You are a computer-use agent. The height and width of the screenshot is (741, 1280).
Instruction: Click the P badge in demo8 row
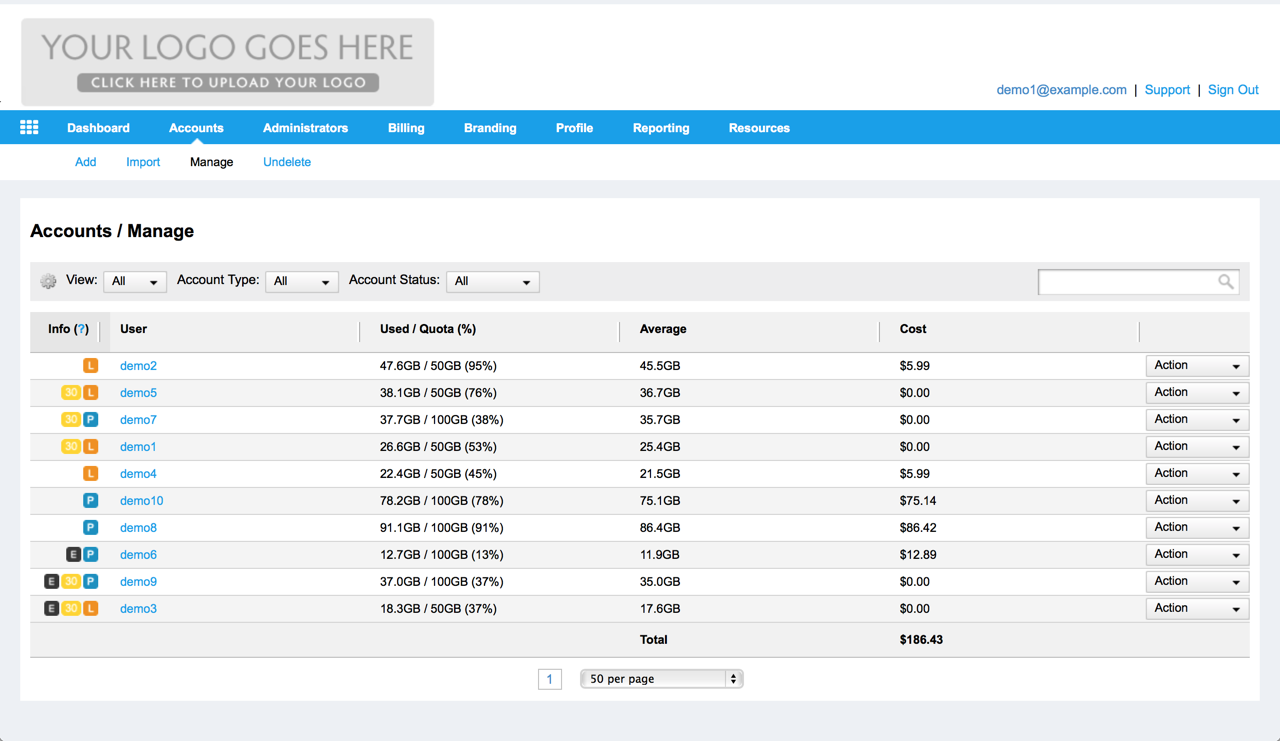click(x=90, y=528)
